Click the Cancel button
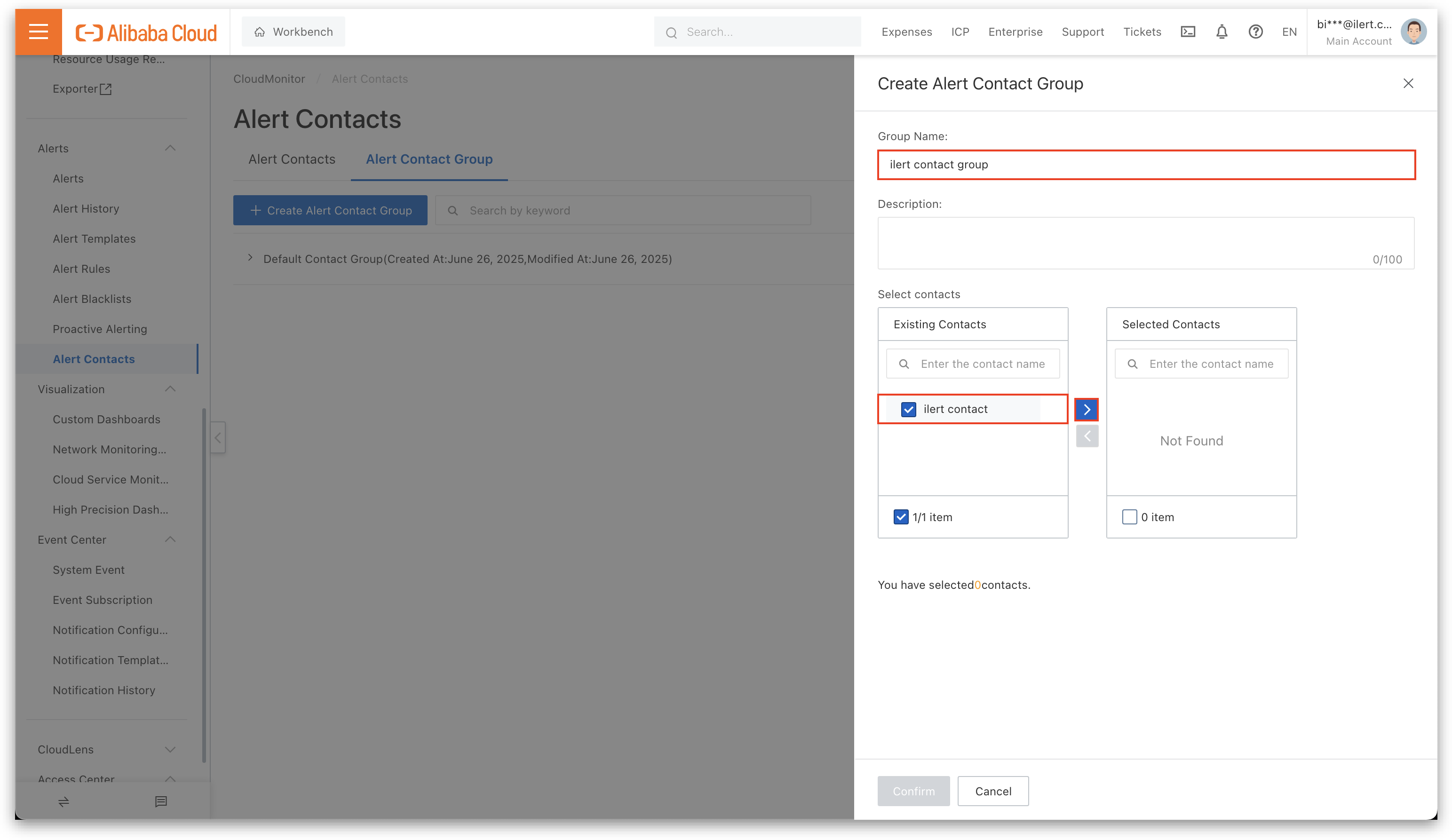 [x=993, y=791]
